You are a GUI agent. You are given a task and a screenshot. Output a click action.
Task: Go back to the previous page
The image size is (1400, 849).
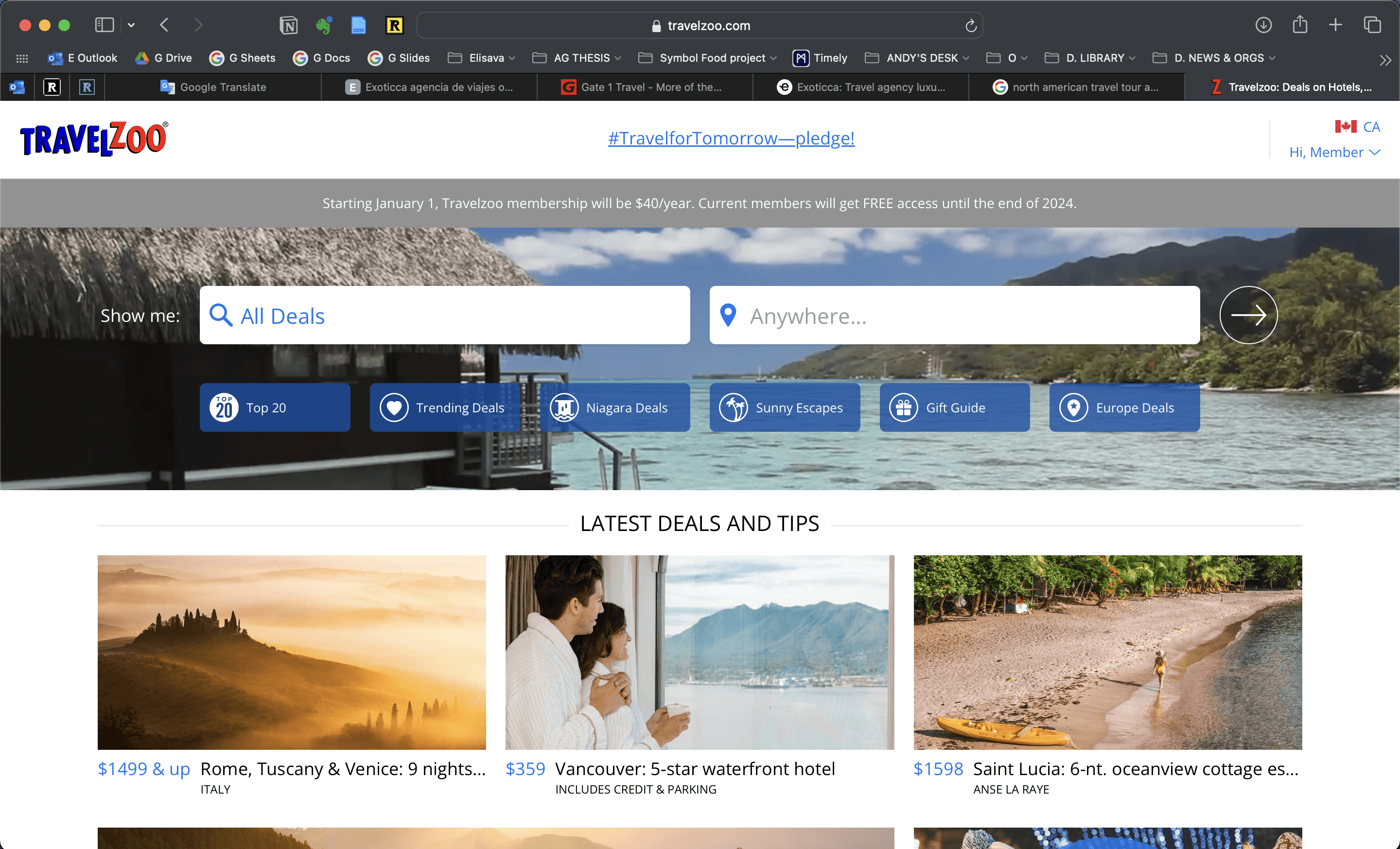point(164,25)
